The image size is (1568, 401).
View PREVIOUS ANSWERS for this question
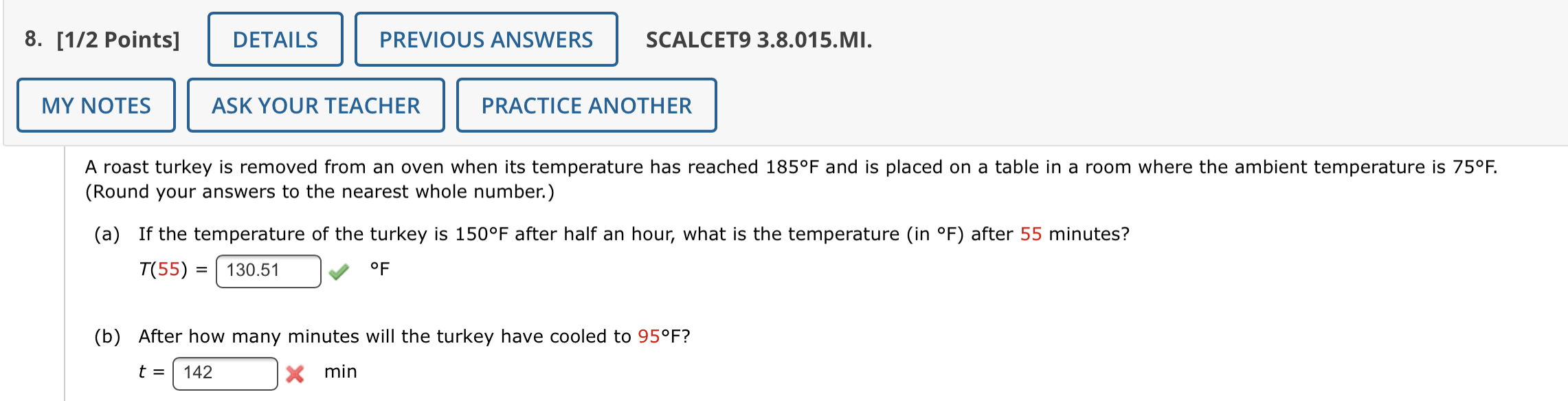coord(486,40)
